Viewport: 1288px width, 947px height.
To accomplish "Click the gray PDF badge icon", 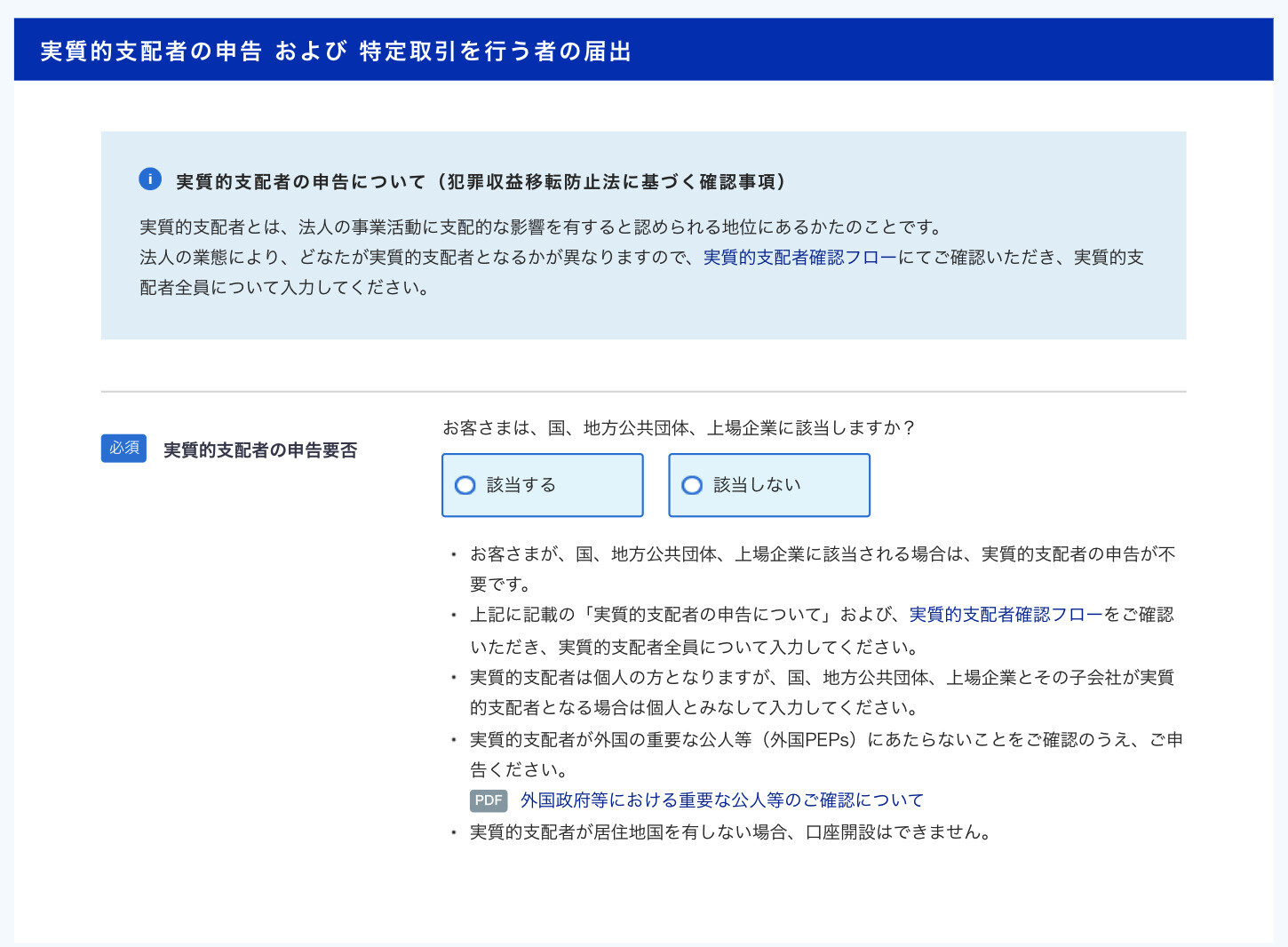I will pyautogui.click(x=488, y=800).
